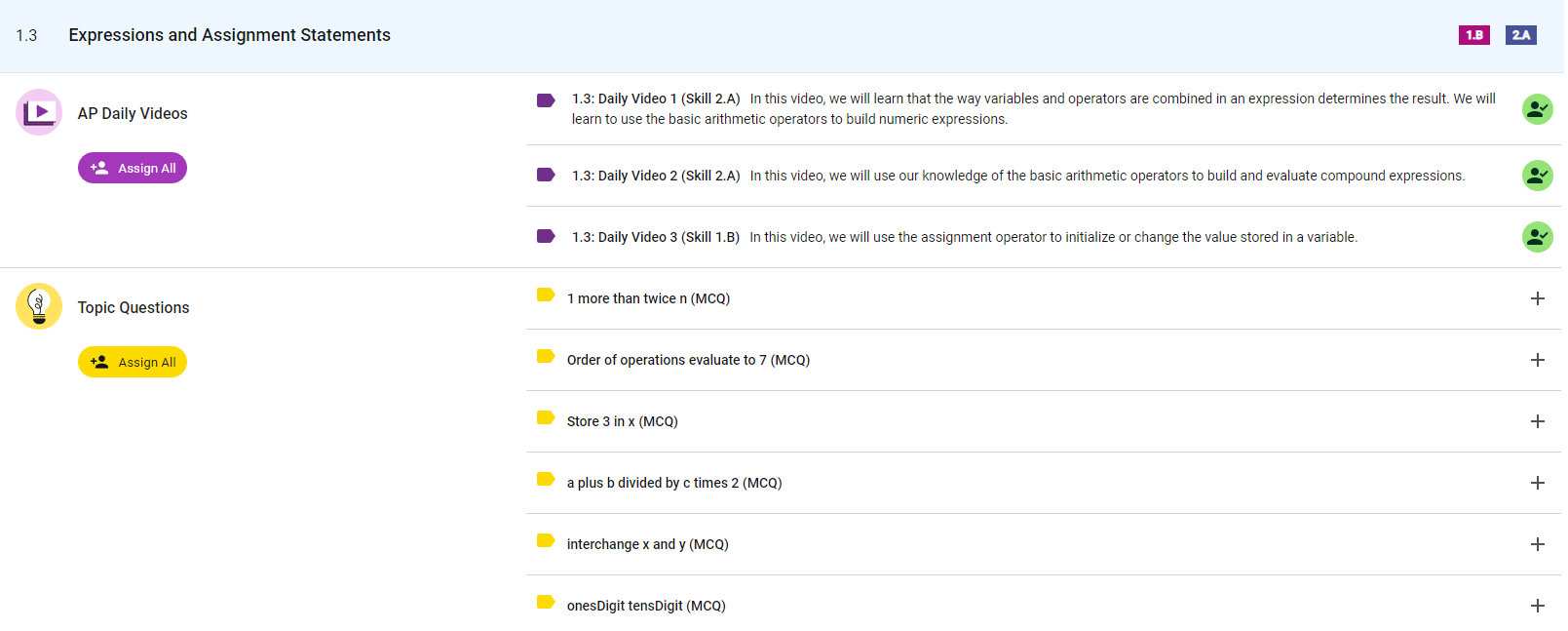Click purple tag icon for Daily Video 3
Screen dimensions: 1568x631
[x=546, y=236]
